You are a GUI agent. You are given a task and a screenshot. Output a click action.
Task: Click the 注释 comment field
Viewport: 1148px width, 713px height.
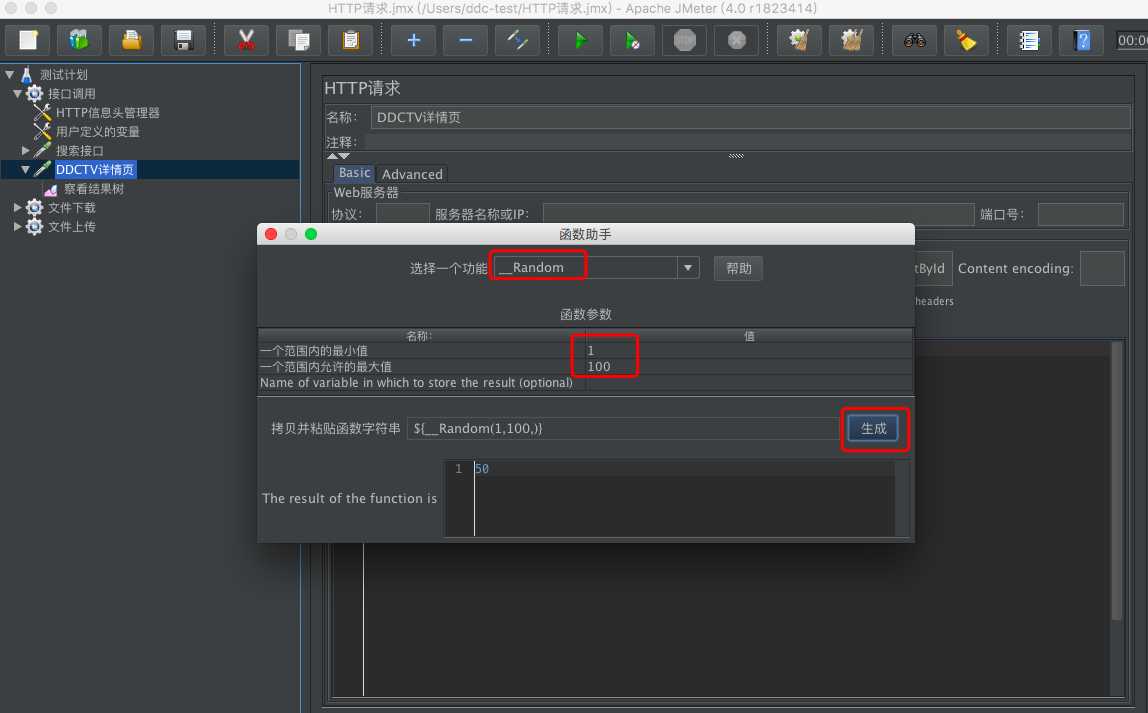click(747, 142)
